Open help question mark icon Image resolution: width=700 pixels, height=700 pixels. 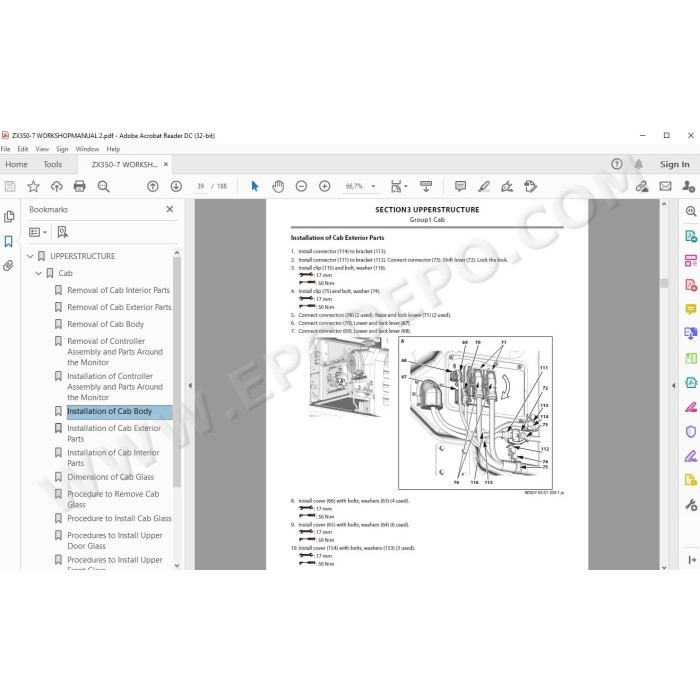coord(617,164)
